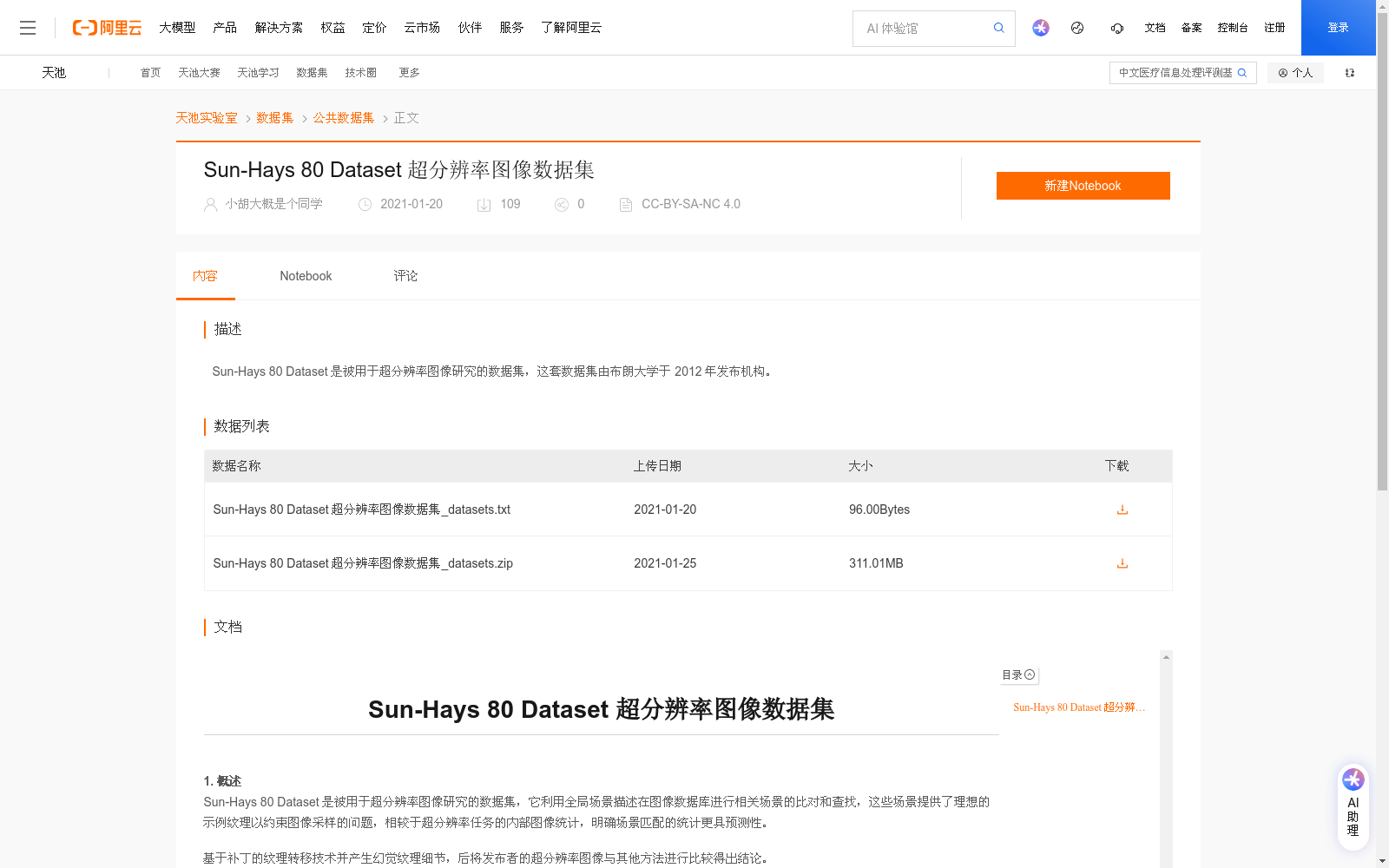Click the 天池 brand link
Screen dimensions: 1389x868
[54, 73]
